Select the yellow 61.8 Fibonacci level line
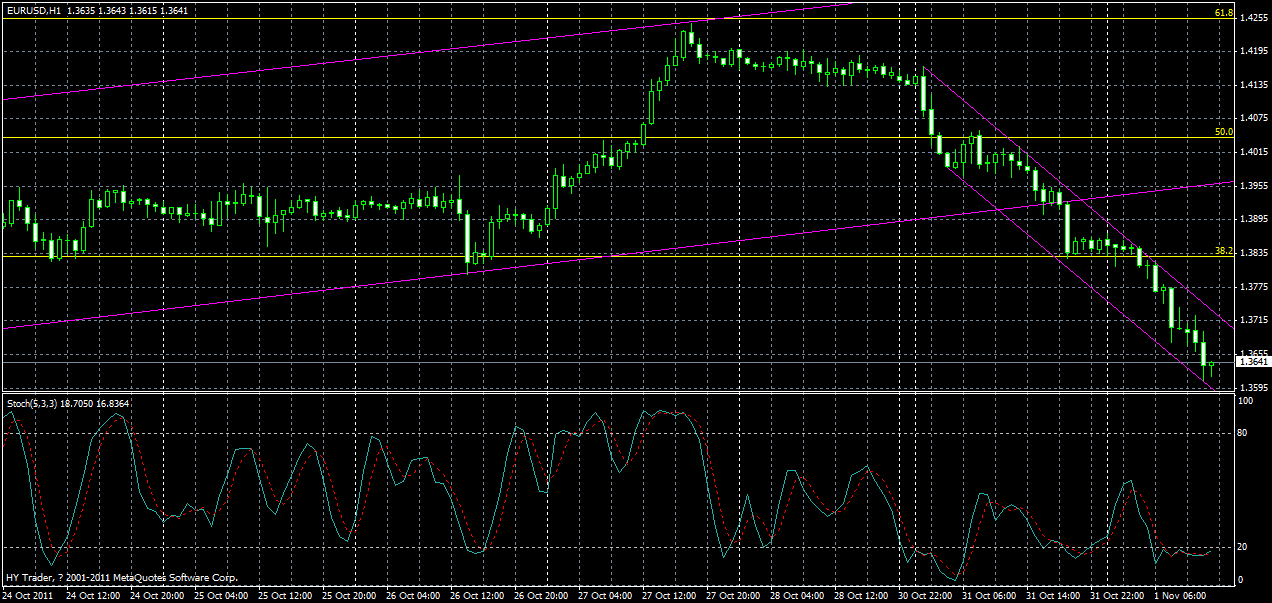This screenshot has width=1272, height=603. [x=600, y=17]
